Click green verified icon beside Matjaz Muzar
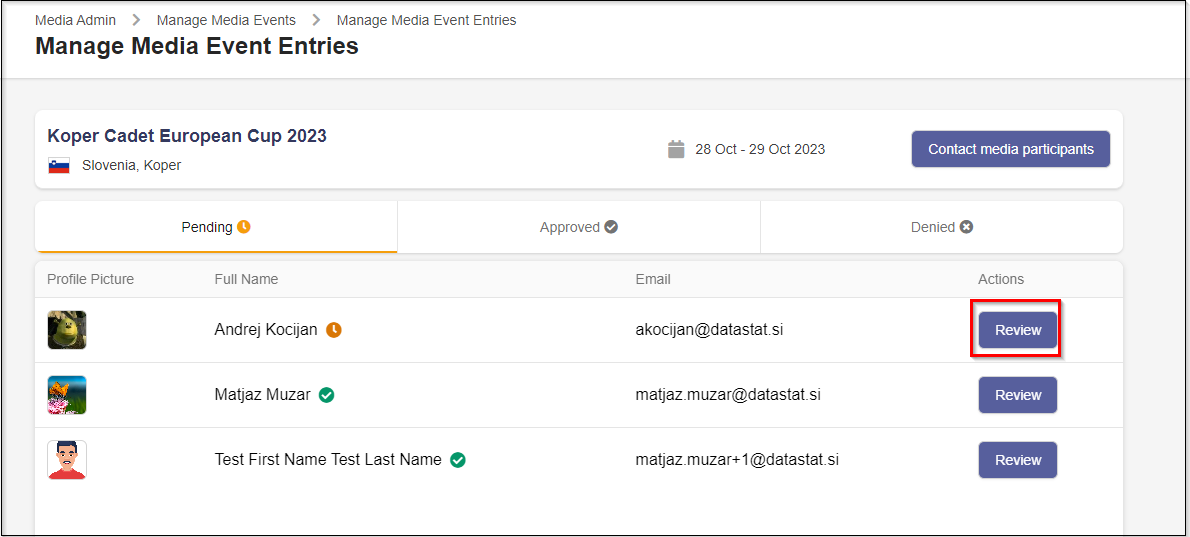 tap(326, 395)
